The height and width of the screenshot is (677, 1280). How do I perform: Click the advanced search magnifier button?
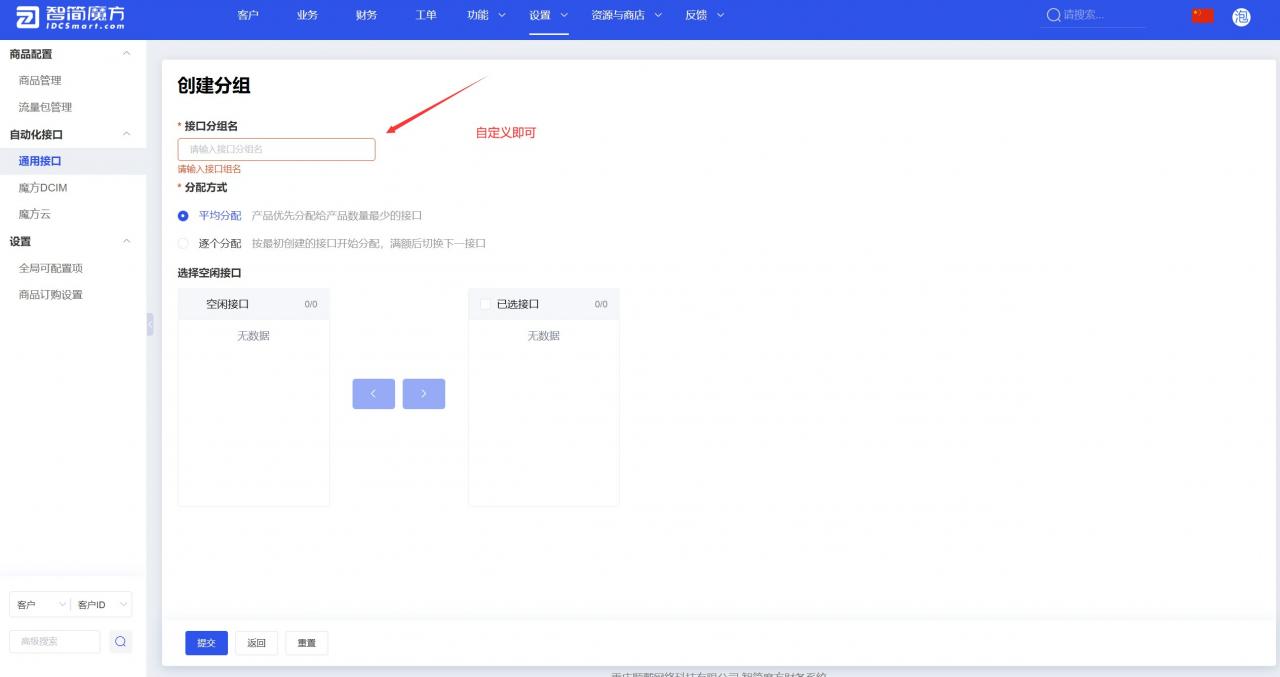[120, 642]
